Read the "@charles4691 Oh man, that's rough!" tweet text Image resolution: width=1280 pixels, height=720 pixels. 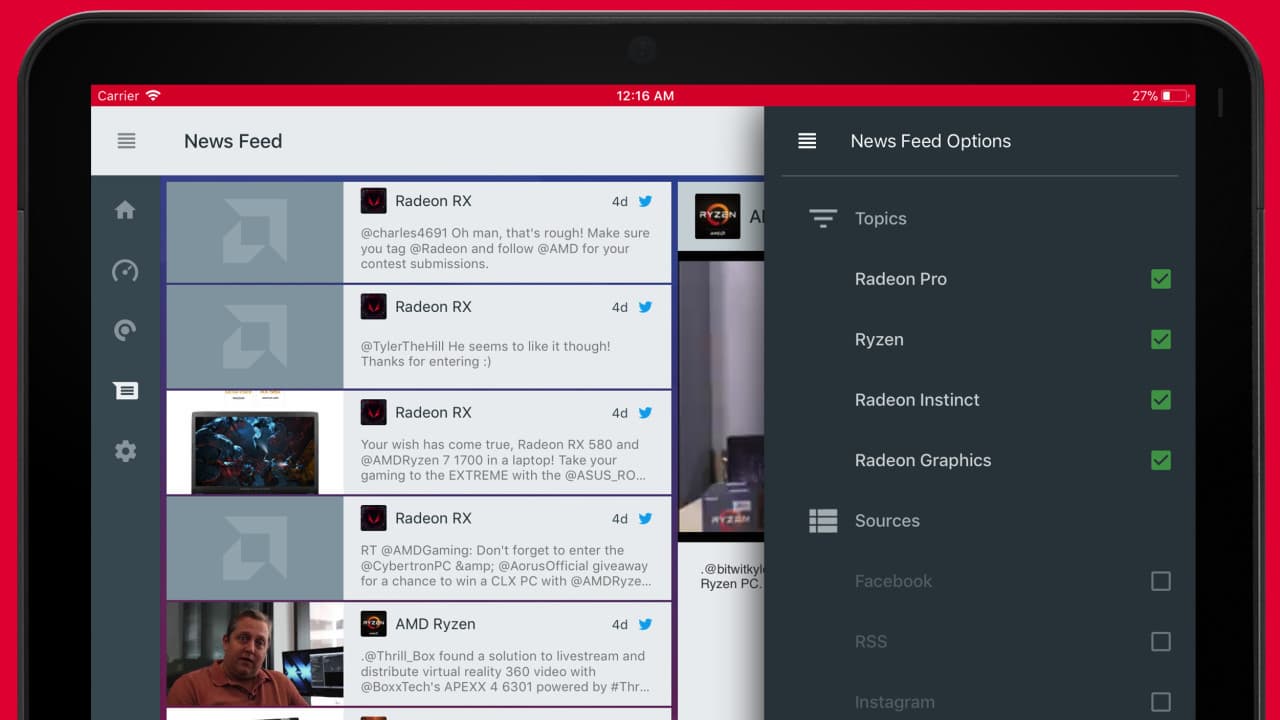pyautogui.click(x=505, y=248)
